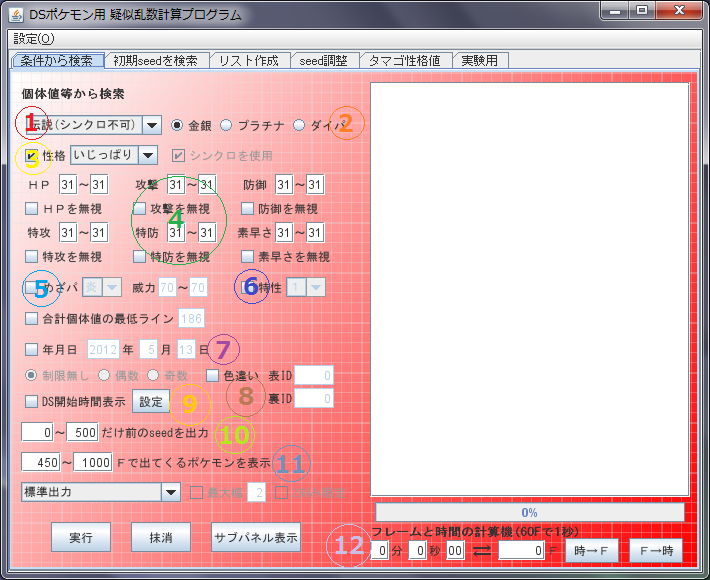This screenshot has height=580, width=710.
Task: Click the 特攻 minimum value field
Action: click(x=68, y=233)
